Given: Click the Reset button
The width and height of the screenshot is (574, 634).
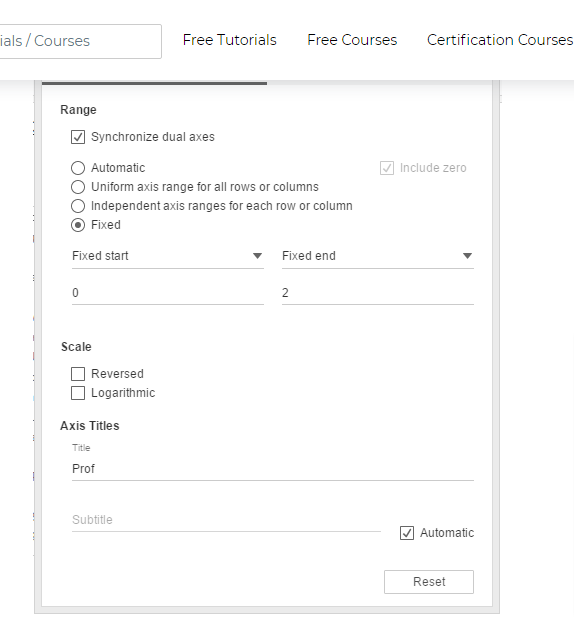Looking at the screenshot, I should coord(429,582).
